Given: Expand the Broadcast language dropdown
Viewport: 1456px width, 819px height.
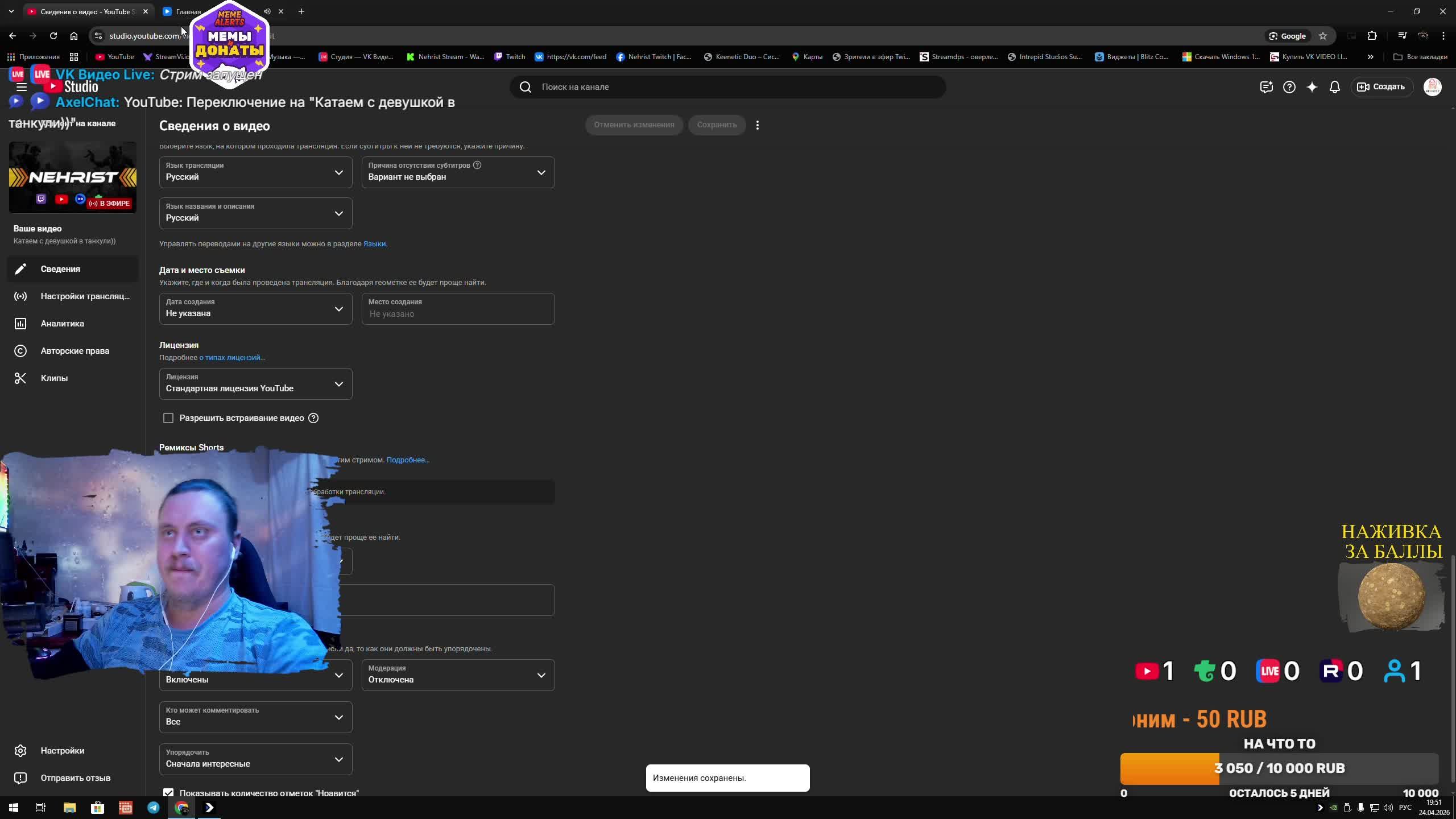Looking at the screenshot, I should tap(255, 172).
